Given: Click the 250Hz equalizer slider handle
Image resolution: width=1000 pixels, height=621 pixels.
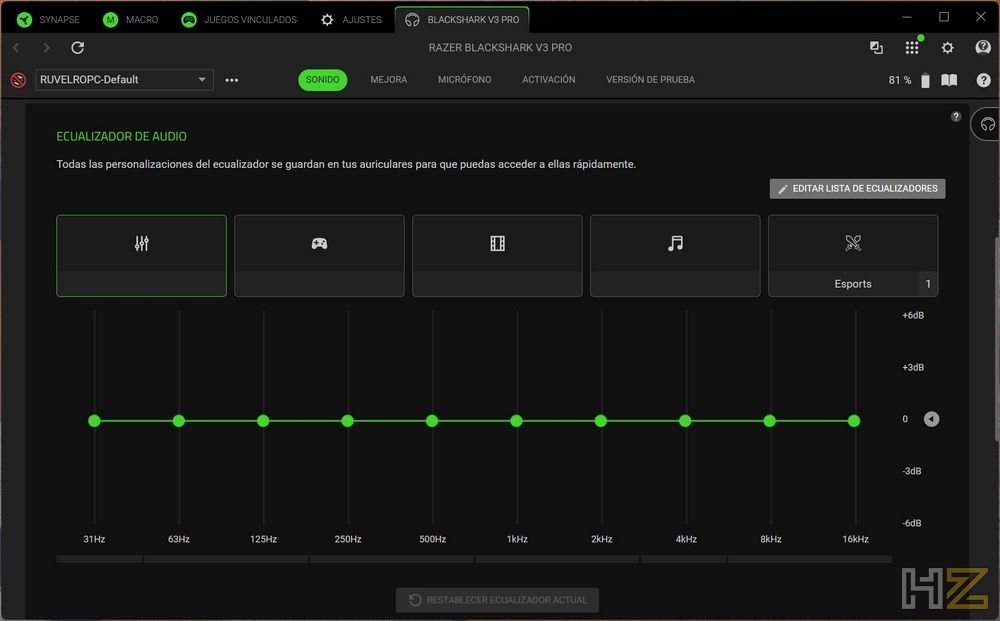Looking at the screenshot, I should (x=348, y=421).
